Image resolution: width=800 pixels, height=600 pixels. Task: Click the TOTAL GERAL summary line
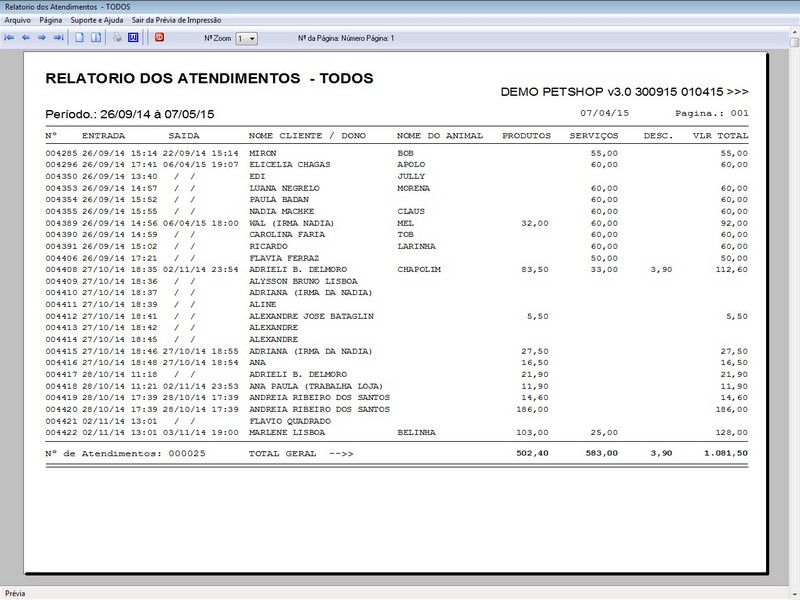tap(301, 453)
